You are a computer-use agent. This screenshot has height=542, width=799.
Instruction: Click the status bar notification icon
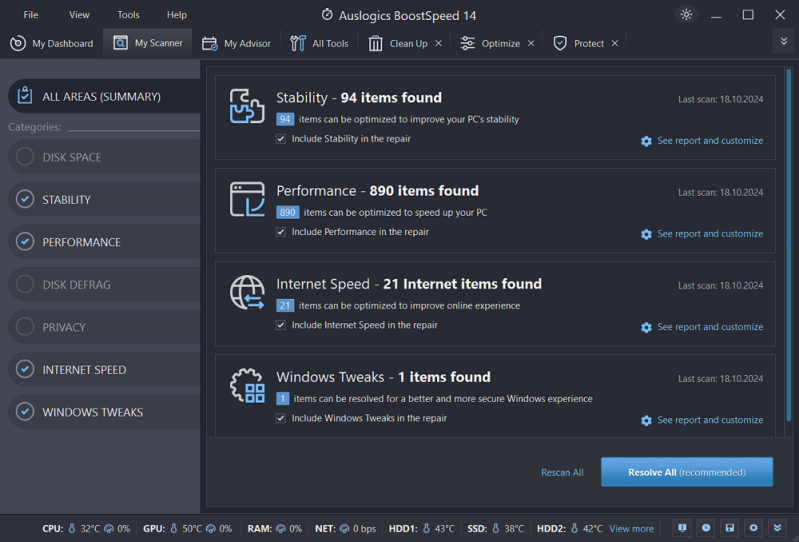tap(682, 528)
